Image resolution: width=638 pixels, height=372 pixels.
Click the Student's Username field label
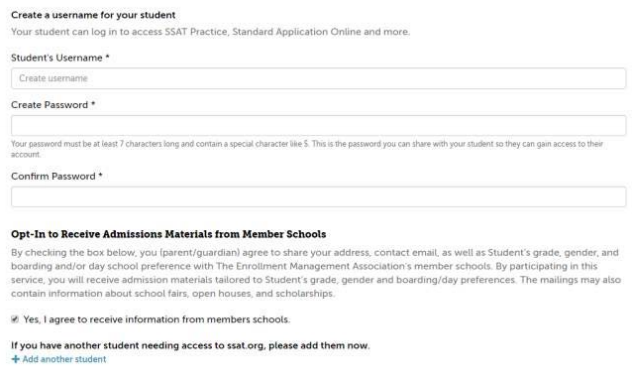(57, 58)
